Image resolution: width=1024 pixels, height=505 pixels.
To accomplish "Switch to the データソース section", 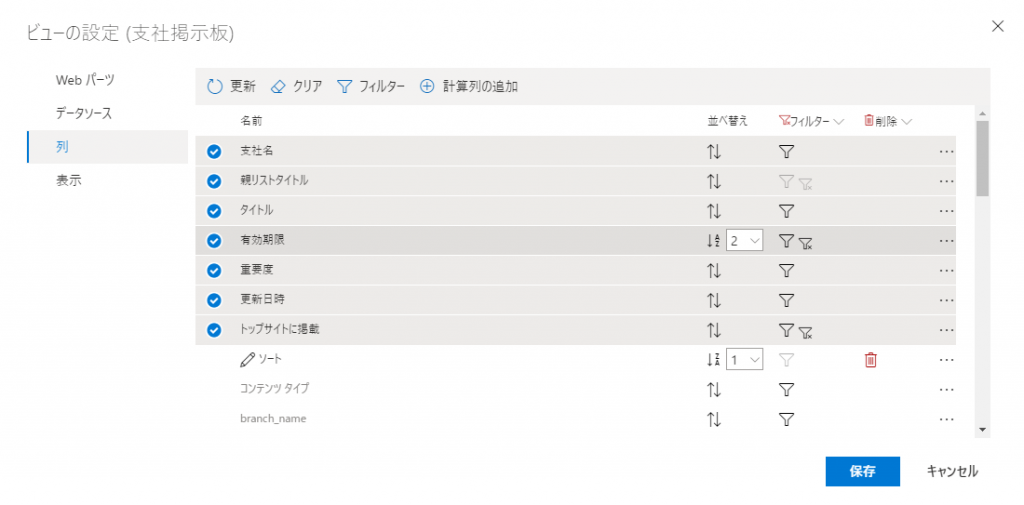I will coord(84,113).
